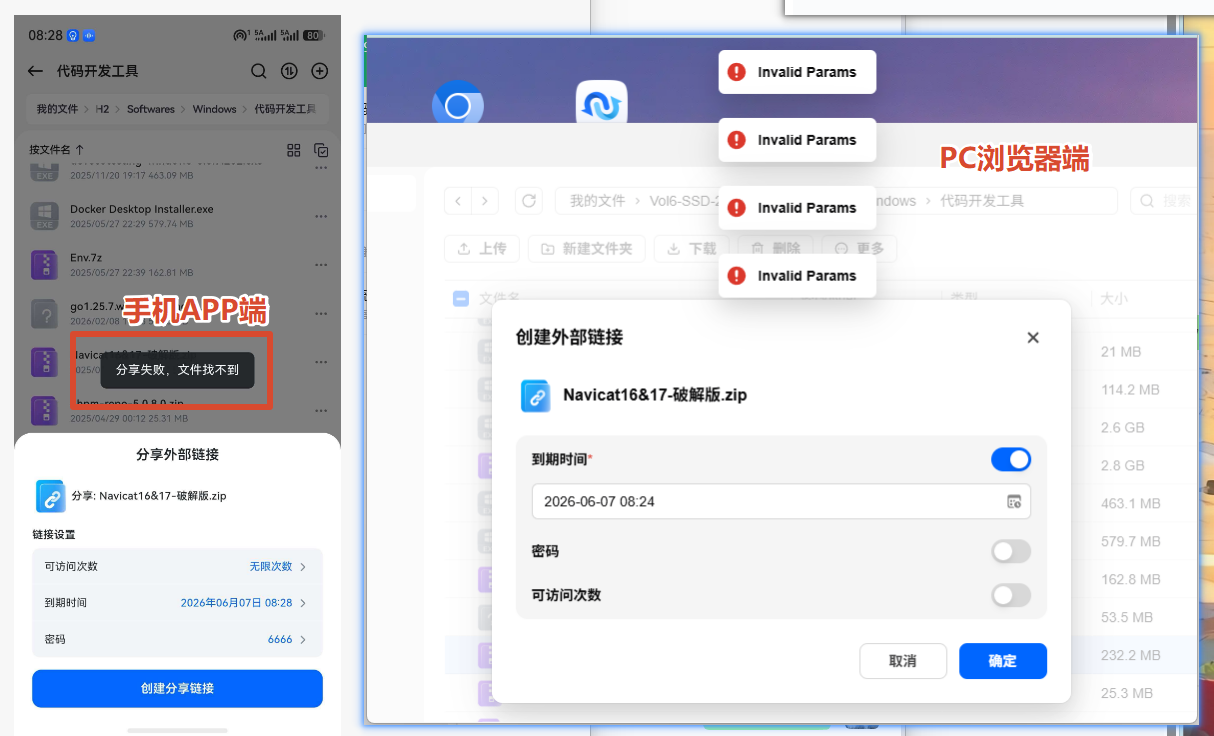Go to H2 in phone breadcrumb
Screen dimensions: 1214x736
pos(102,109)
